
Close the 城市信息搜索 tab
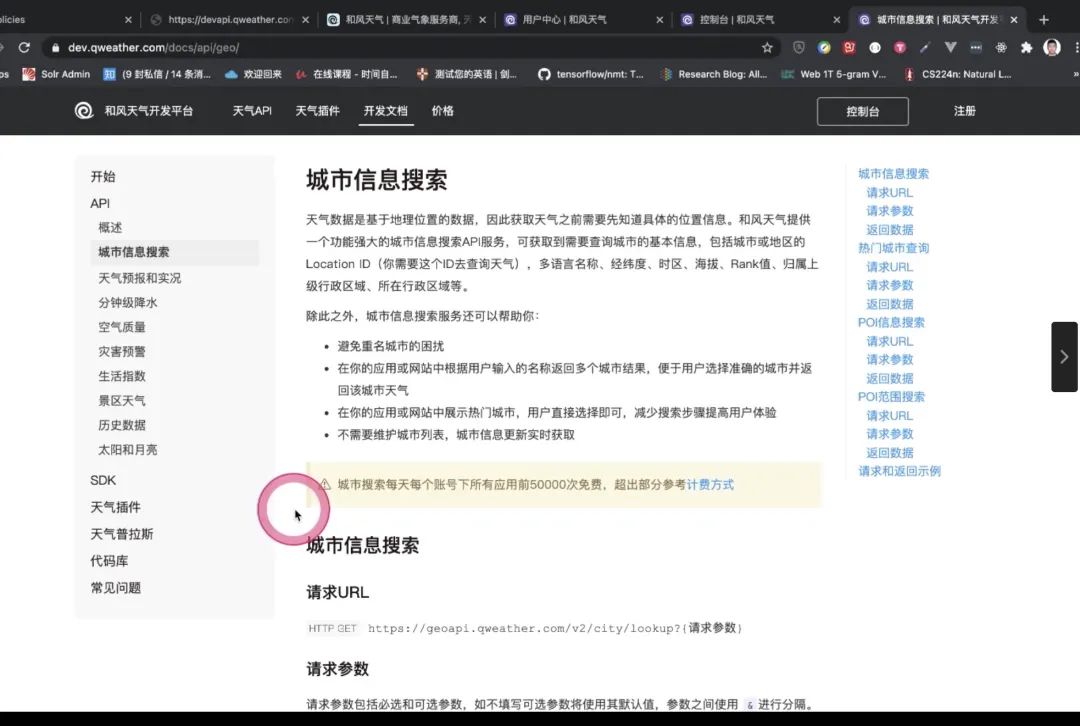[x=1014, y=20]
